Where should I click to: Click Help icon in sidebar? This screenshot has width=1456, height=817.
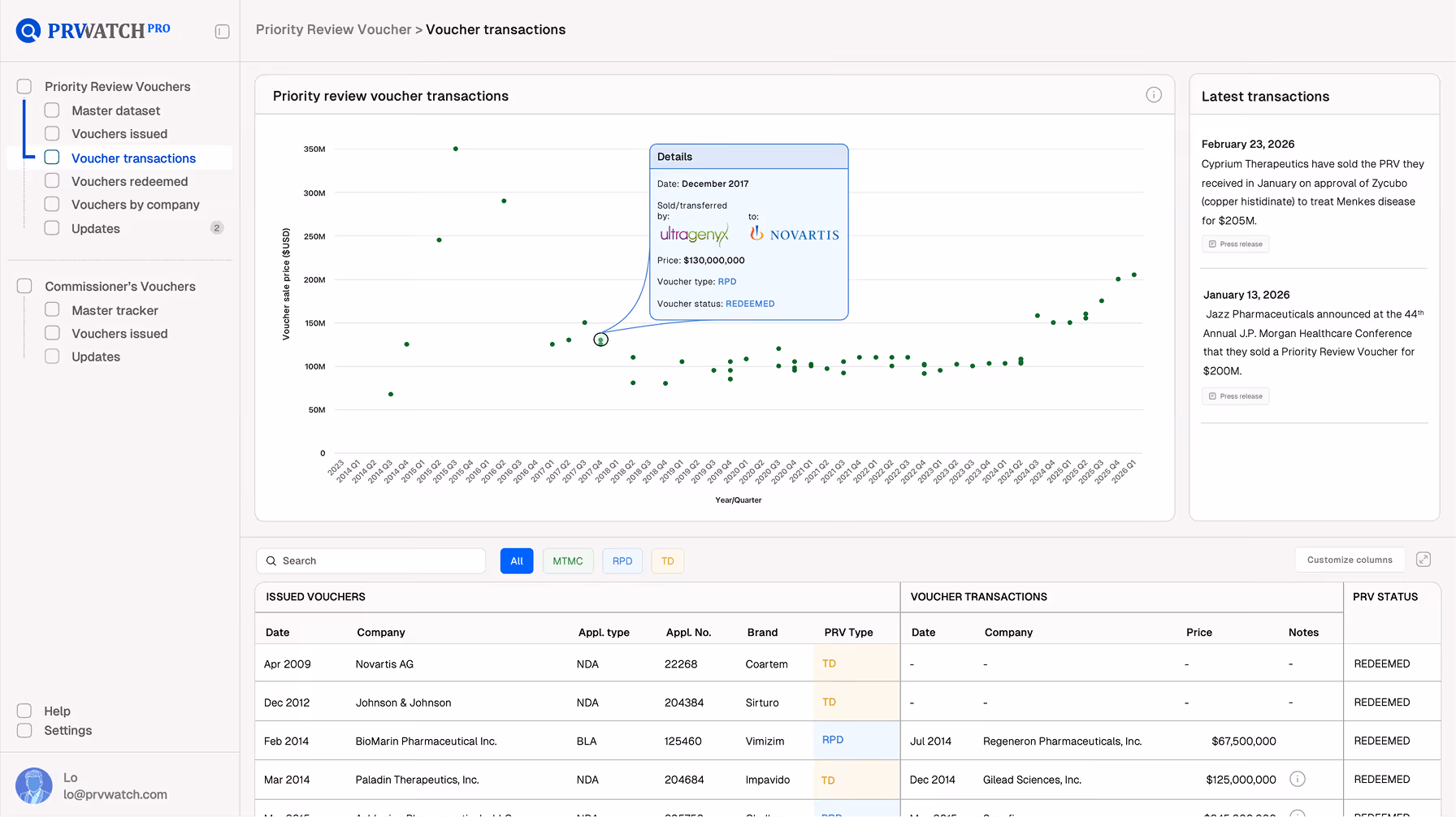(24, 711)
